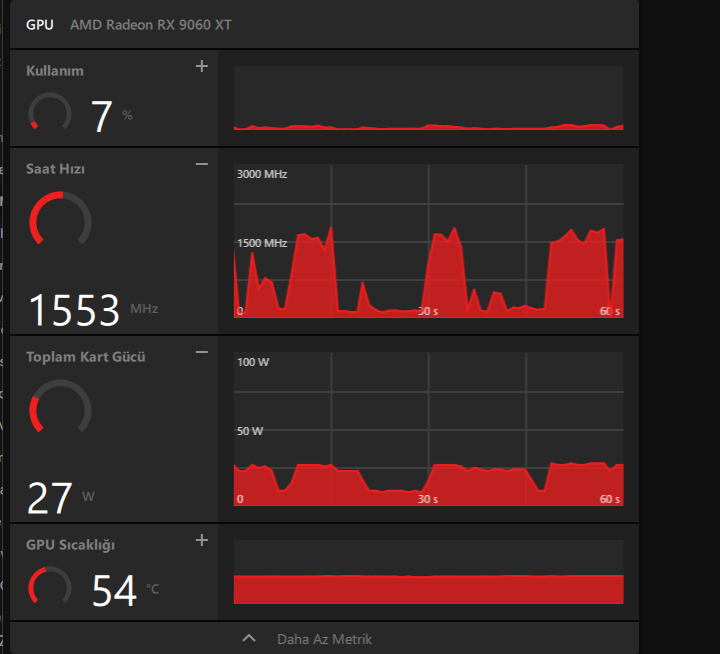Click the Toplam Kart Gücü watt graph

[x=428, y=429]
